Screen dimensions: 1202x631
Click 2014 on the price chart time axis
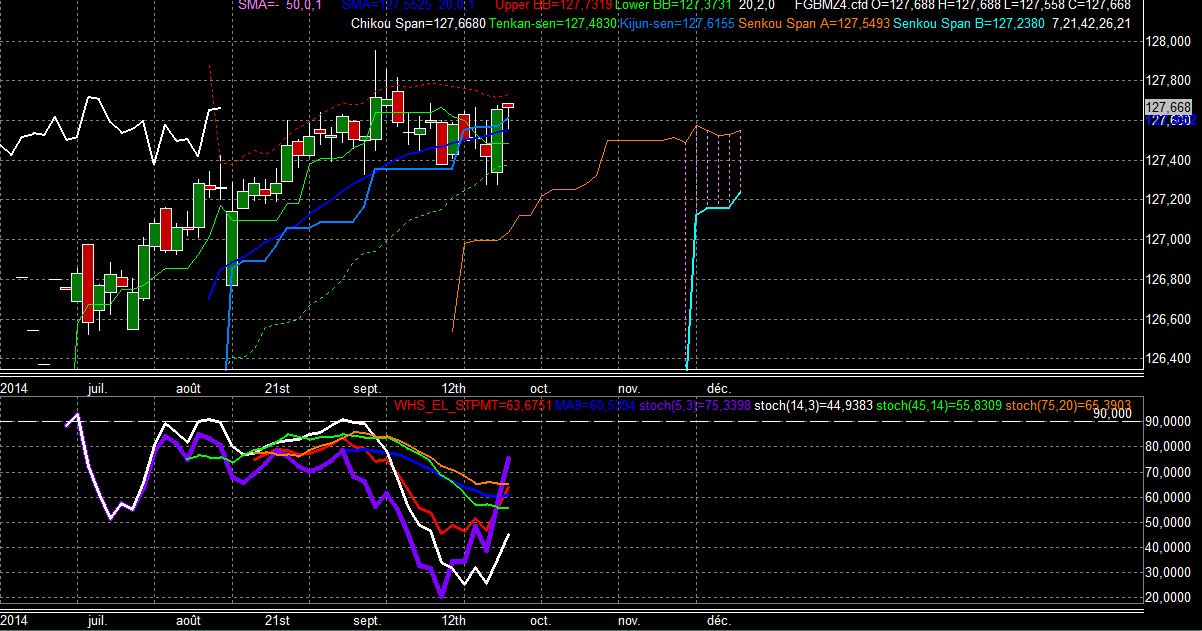(x=13, y=387)
